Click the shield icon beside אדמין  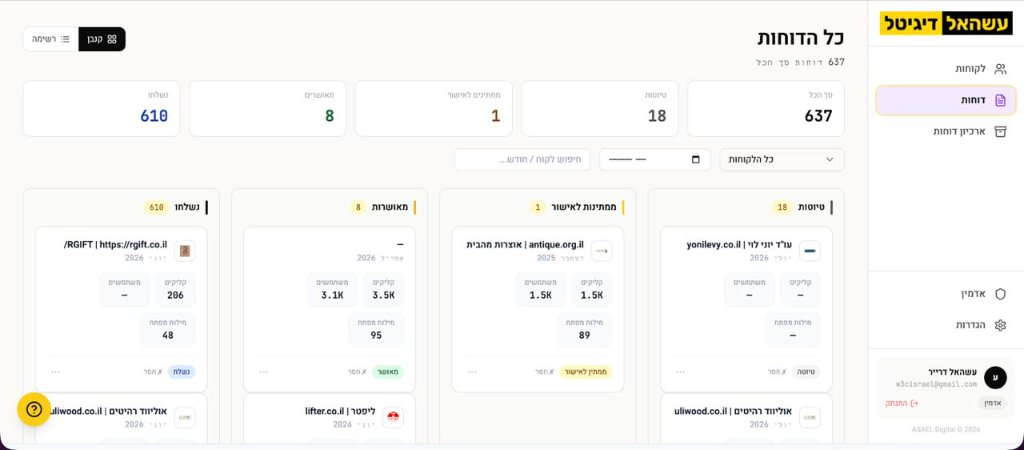[1000, 294]
